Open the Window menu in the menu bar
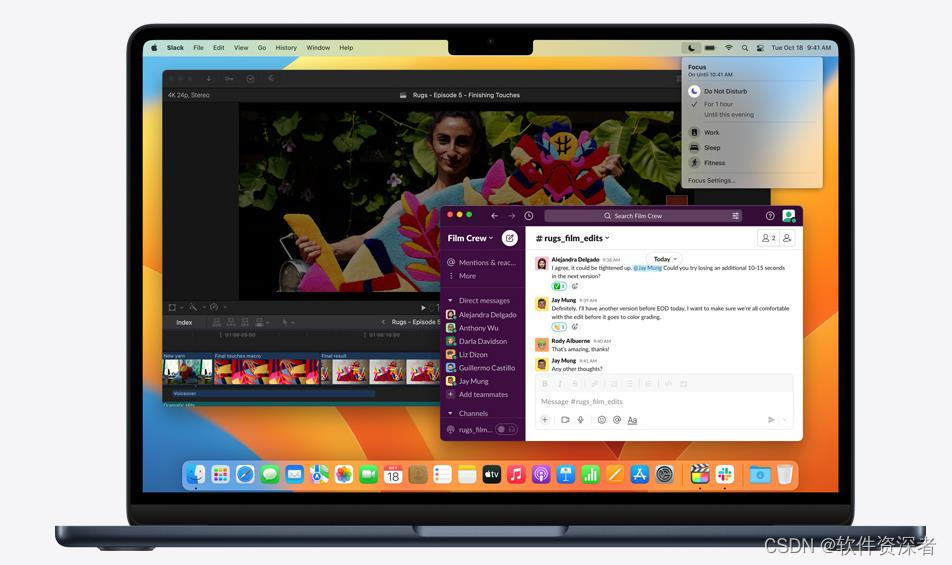Screen dimensions: 952x565 click(318, 47)
